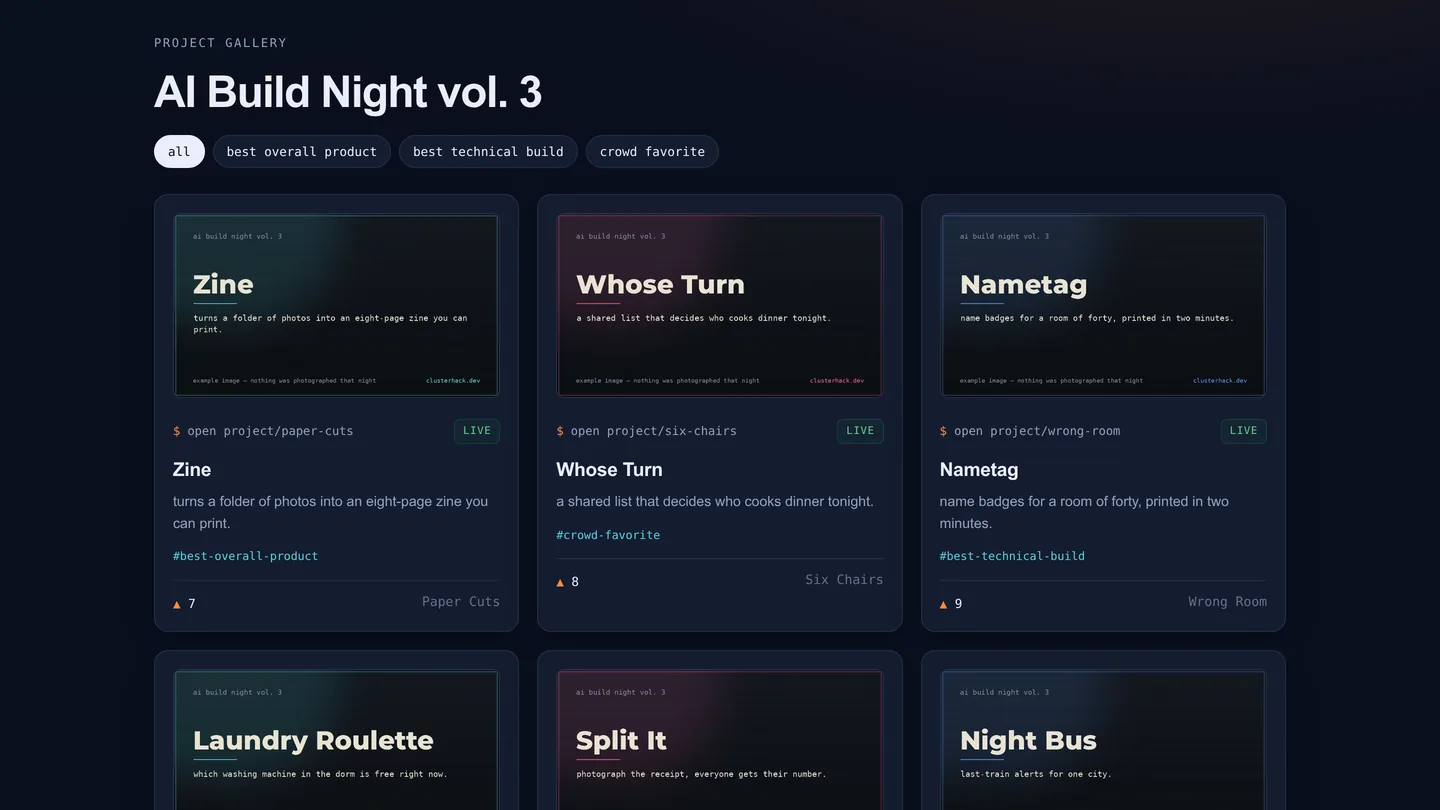
Task: Click the LIVE badge on Whose Turn card
Action: point(860,431)
